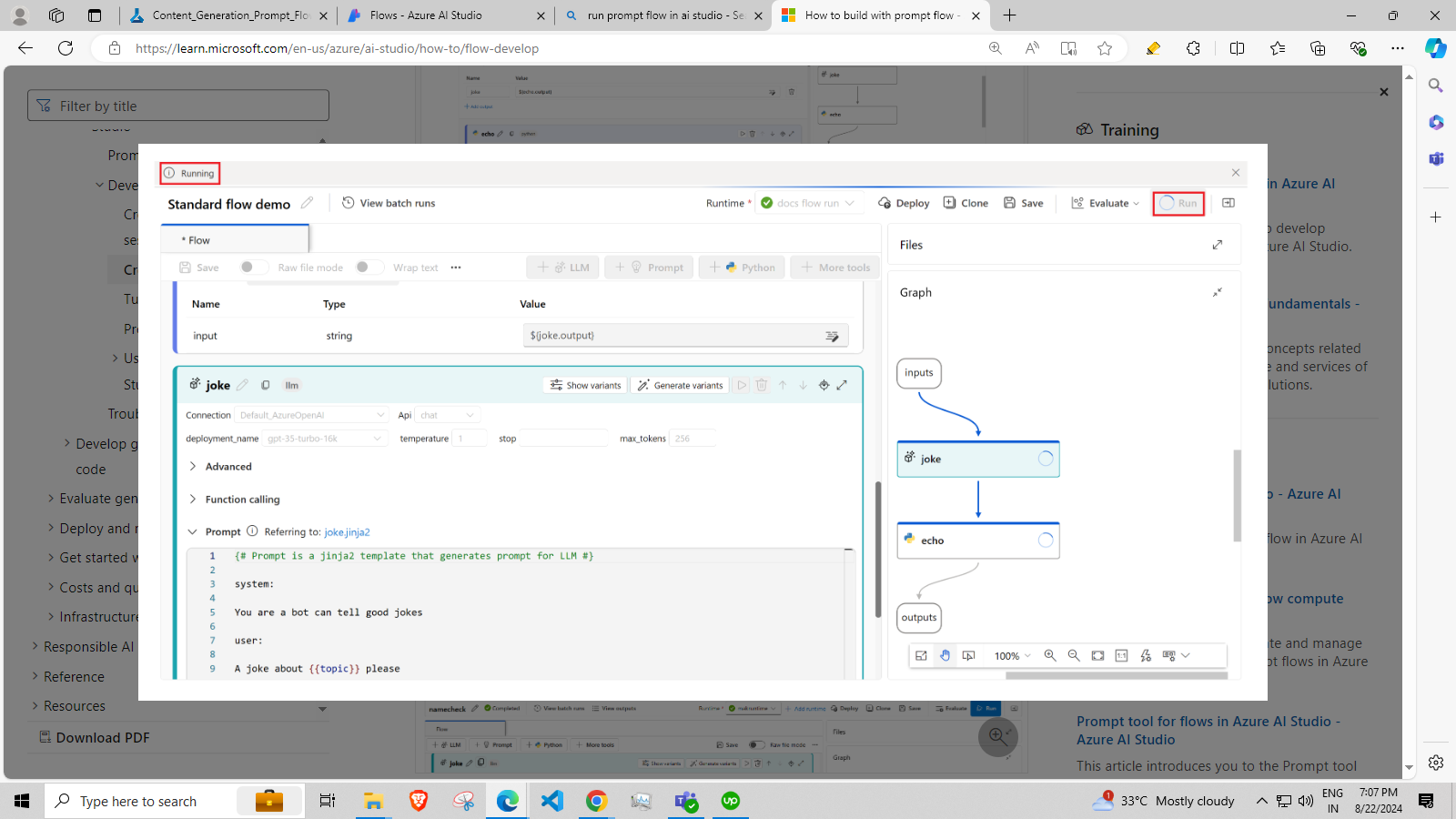Switch to the Flow tab
The height and width of the screenshot is (819, 1456).
tap(197, 239)
